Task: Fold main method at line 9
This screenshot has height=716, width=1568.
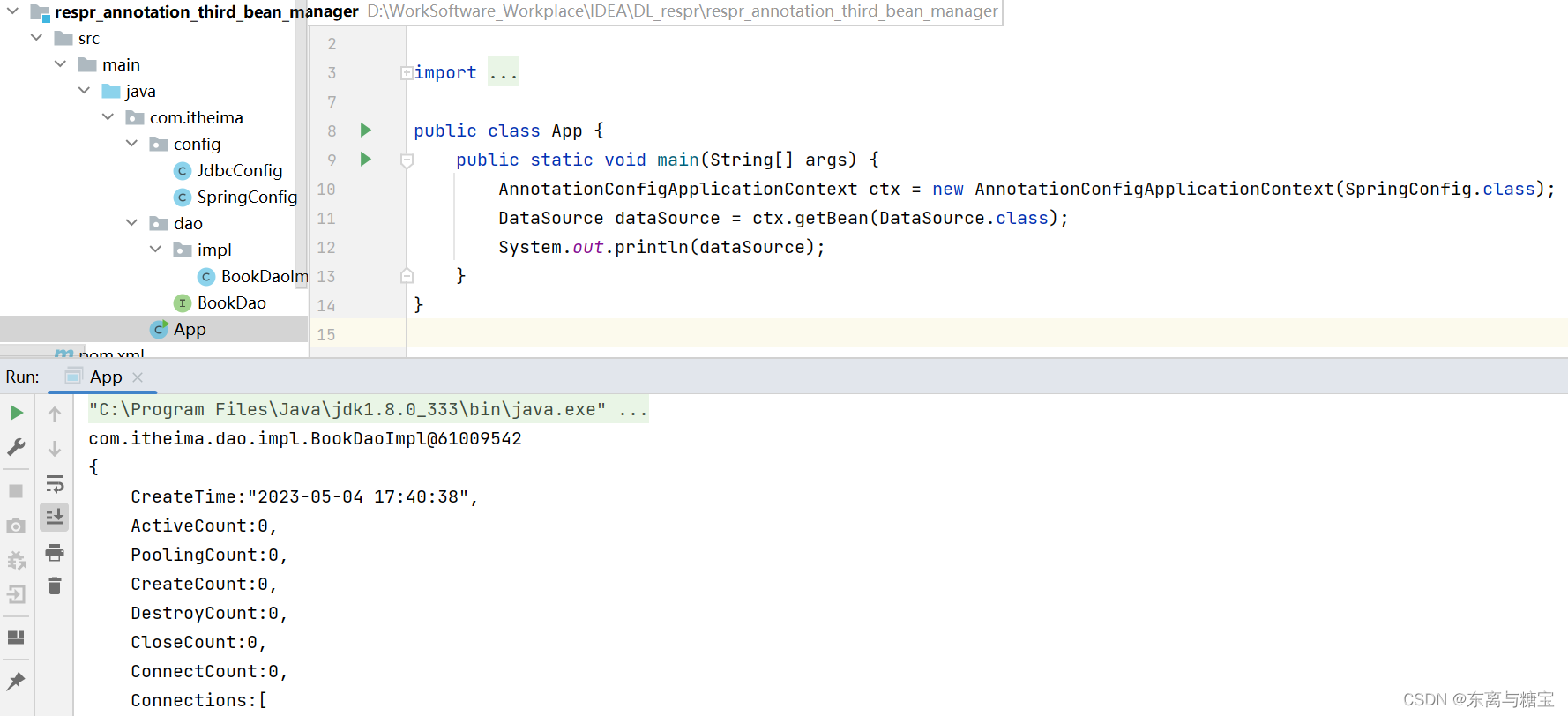Action: pos(407,160)
